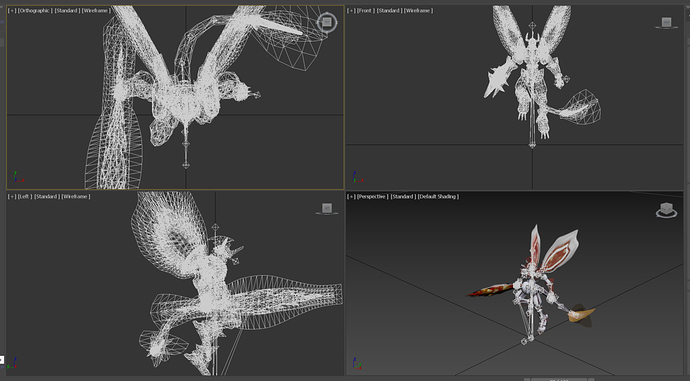Screen dimensions: 690x381
Task: Open [Wireframe] shading menu in Left viewport
Action: 76,197
